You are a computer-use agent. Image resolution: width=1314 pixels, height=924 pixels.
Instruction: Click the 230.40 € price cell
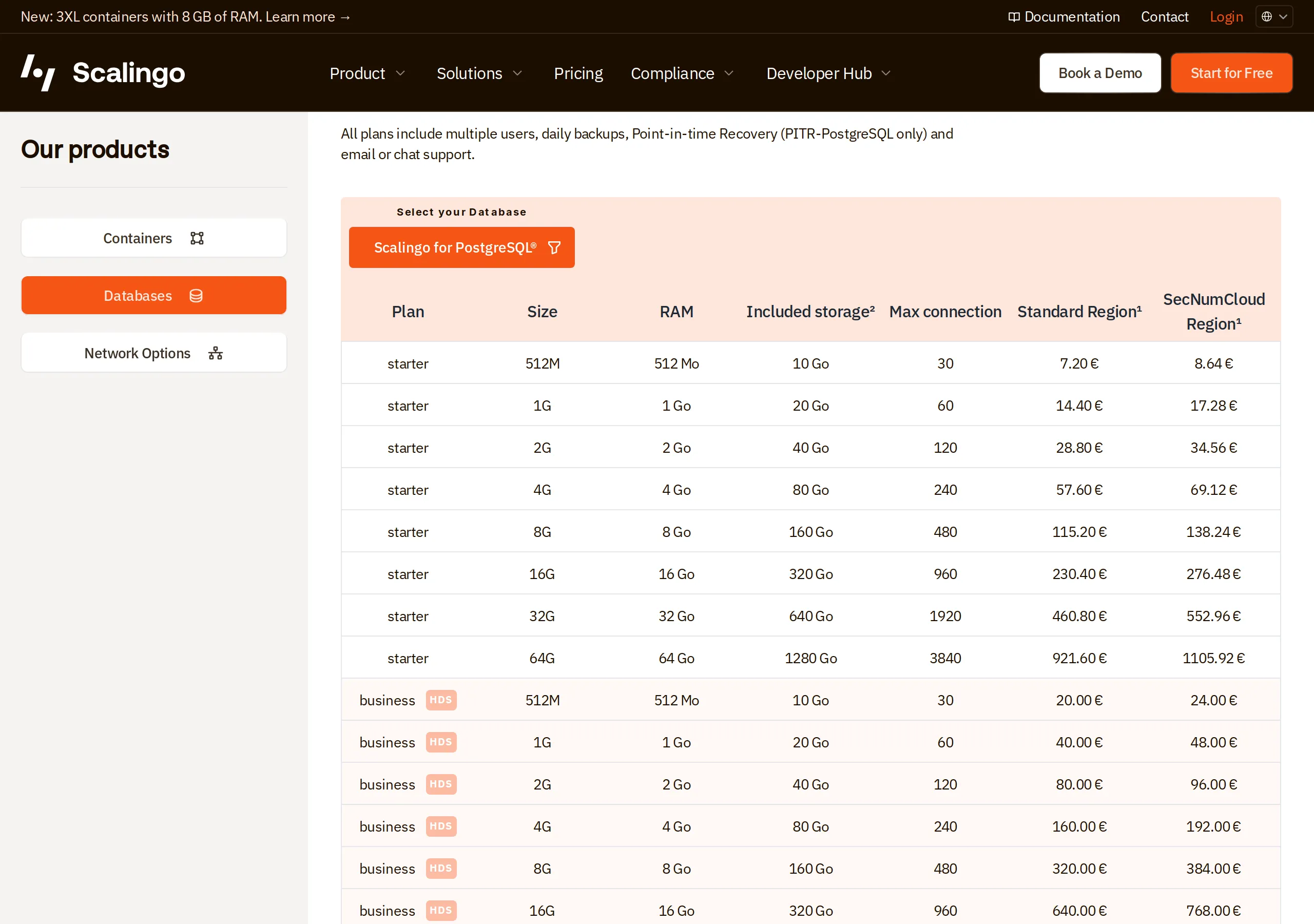[1079, 573]
